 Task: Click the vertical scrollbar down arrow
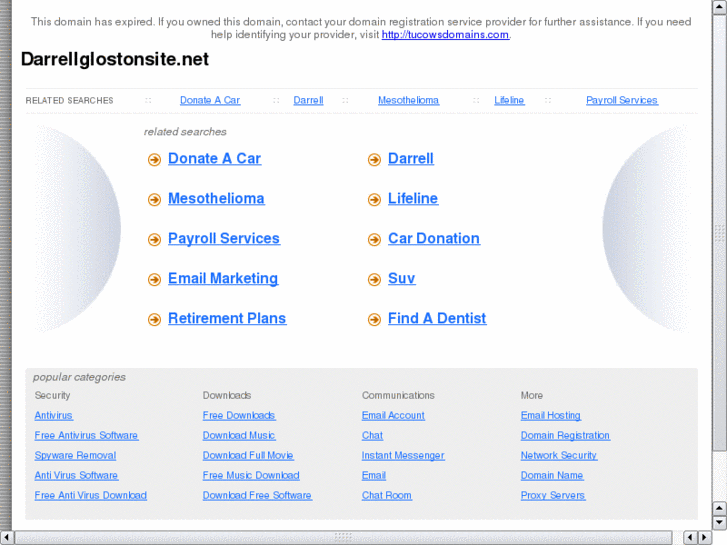[x=720, y=522]
